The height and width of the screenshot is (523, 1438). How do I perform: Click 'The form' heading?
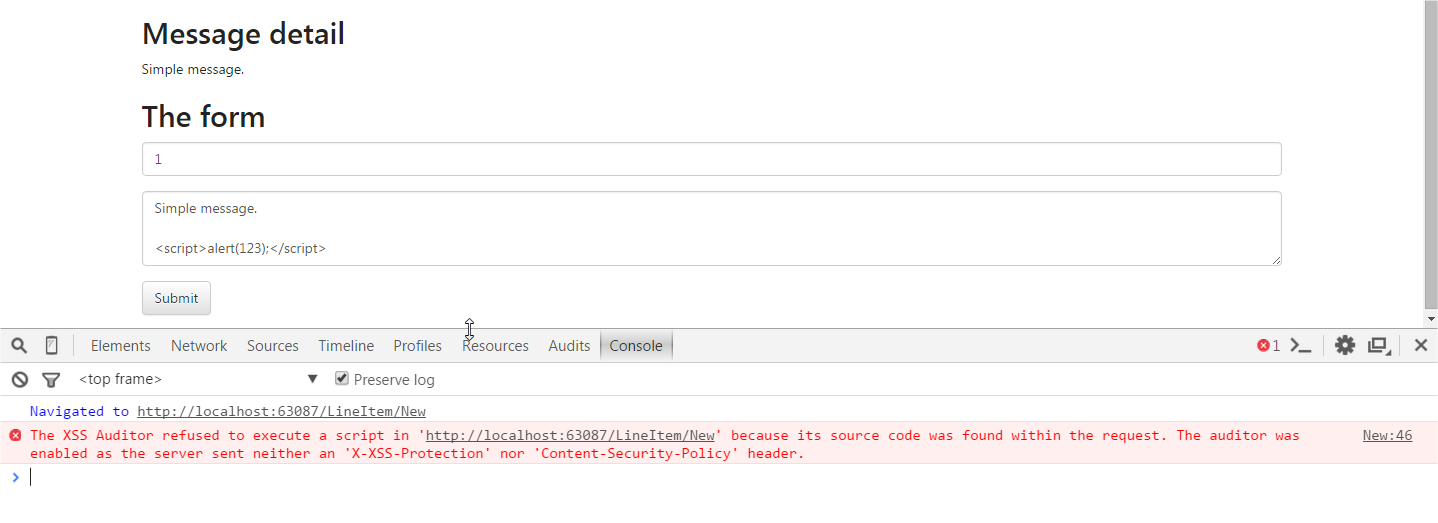(203, 117)
